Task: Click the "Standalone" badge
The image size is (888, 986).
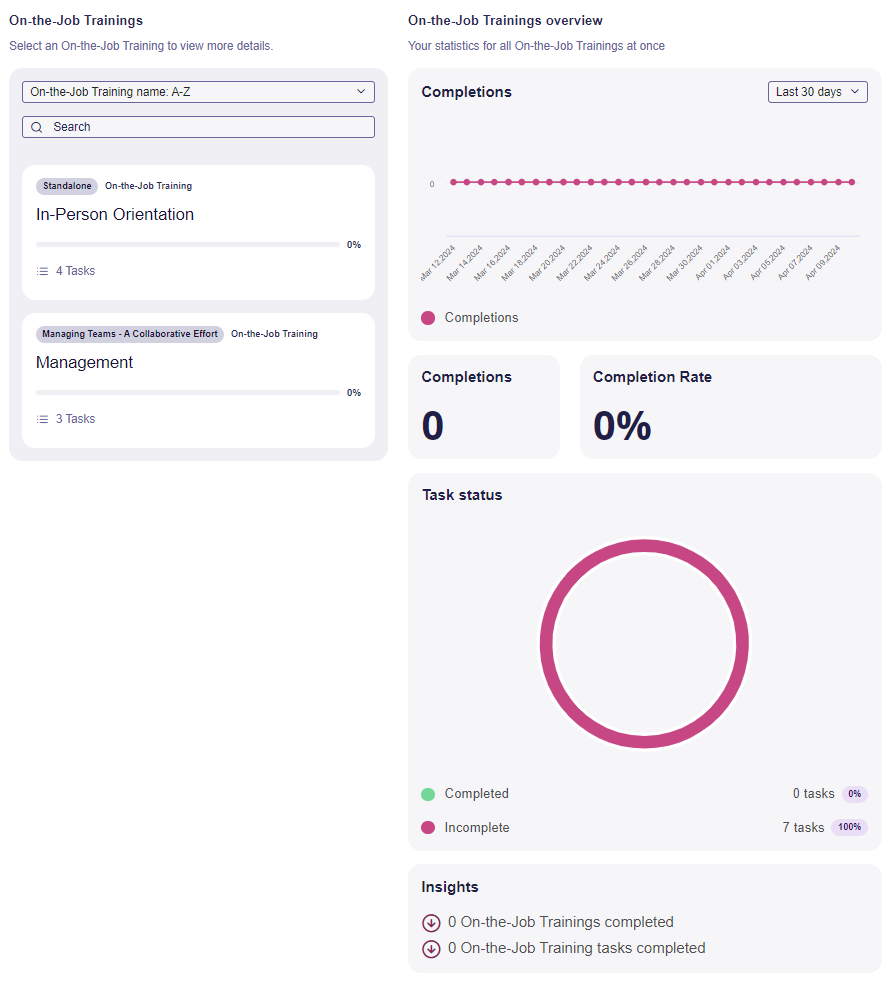Action: click(x=66, y=185)
